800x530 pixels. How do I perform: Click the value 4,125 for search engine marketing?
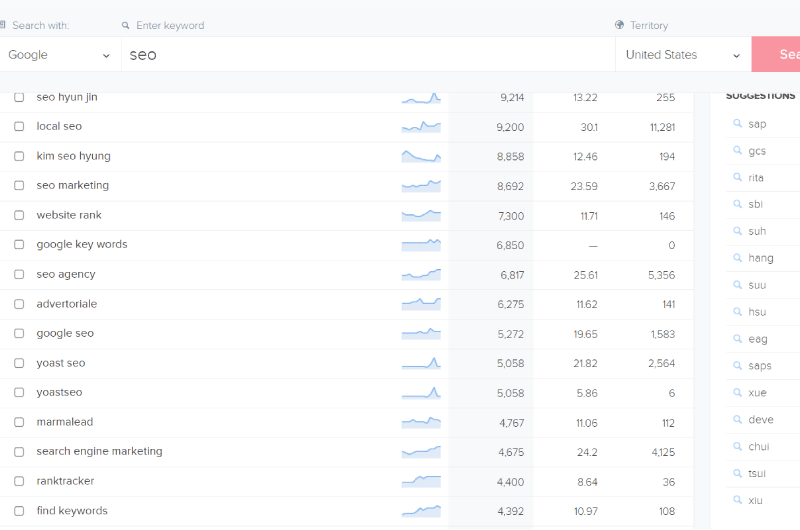coord(663,452)
